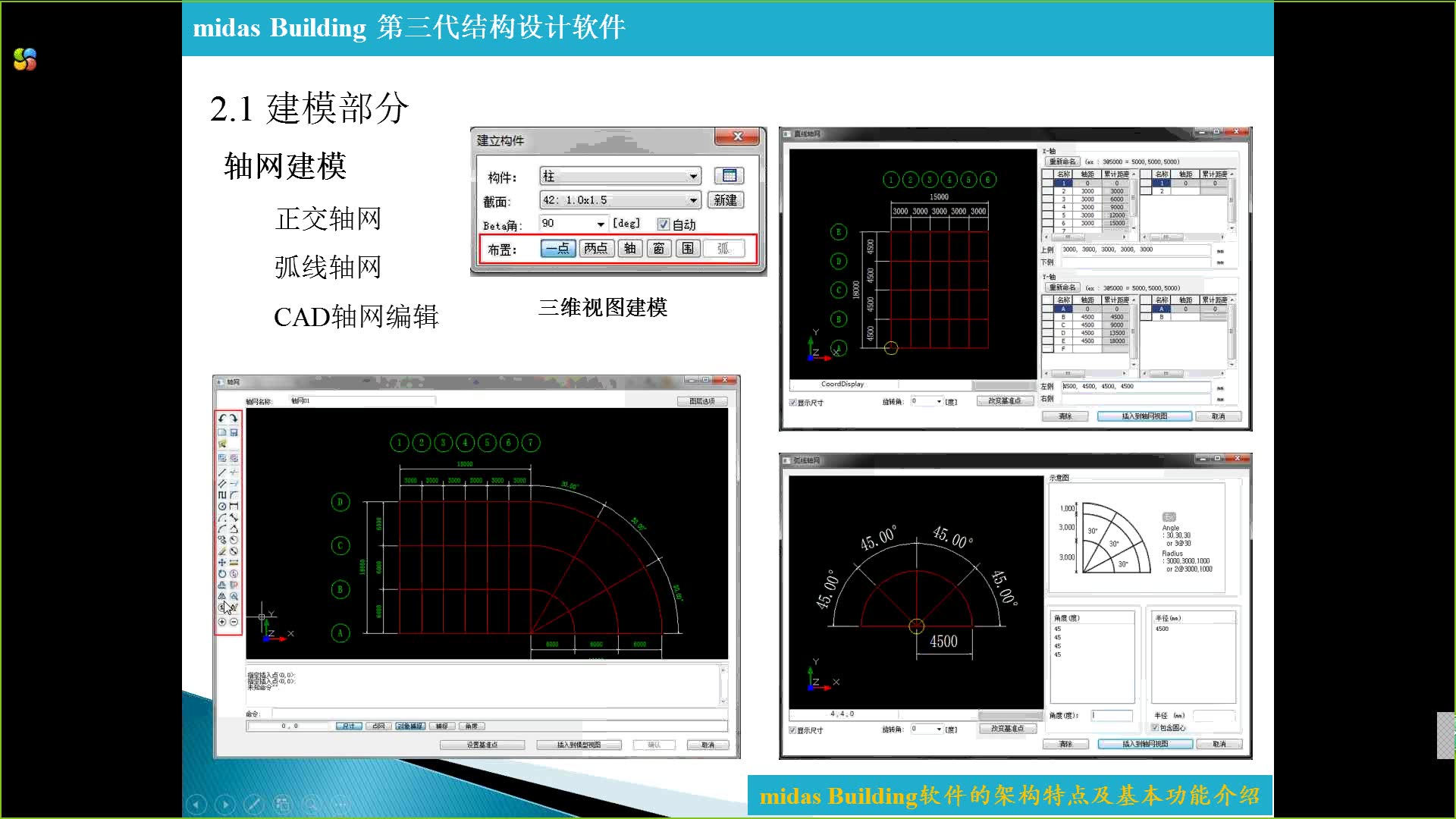Image resolution: width=1456 pixels, height=819 pixels.
Task: Select the move tool in grid editor toolbar
Action: (x=221, y=563)
